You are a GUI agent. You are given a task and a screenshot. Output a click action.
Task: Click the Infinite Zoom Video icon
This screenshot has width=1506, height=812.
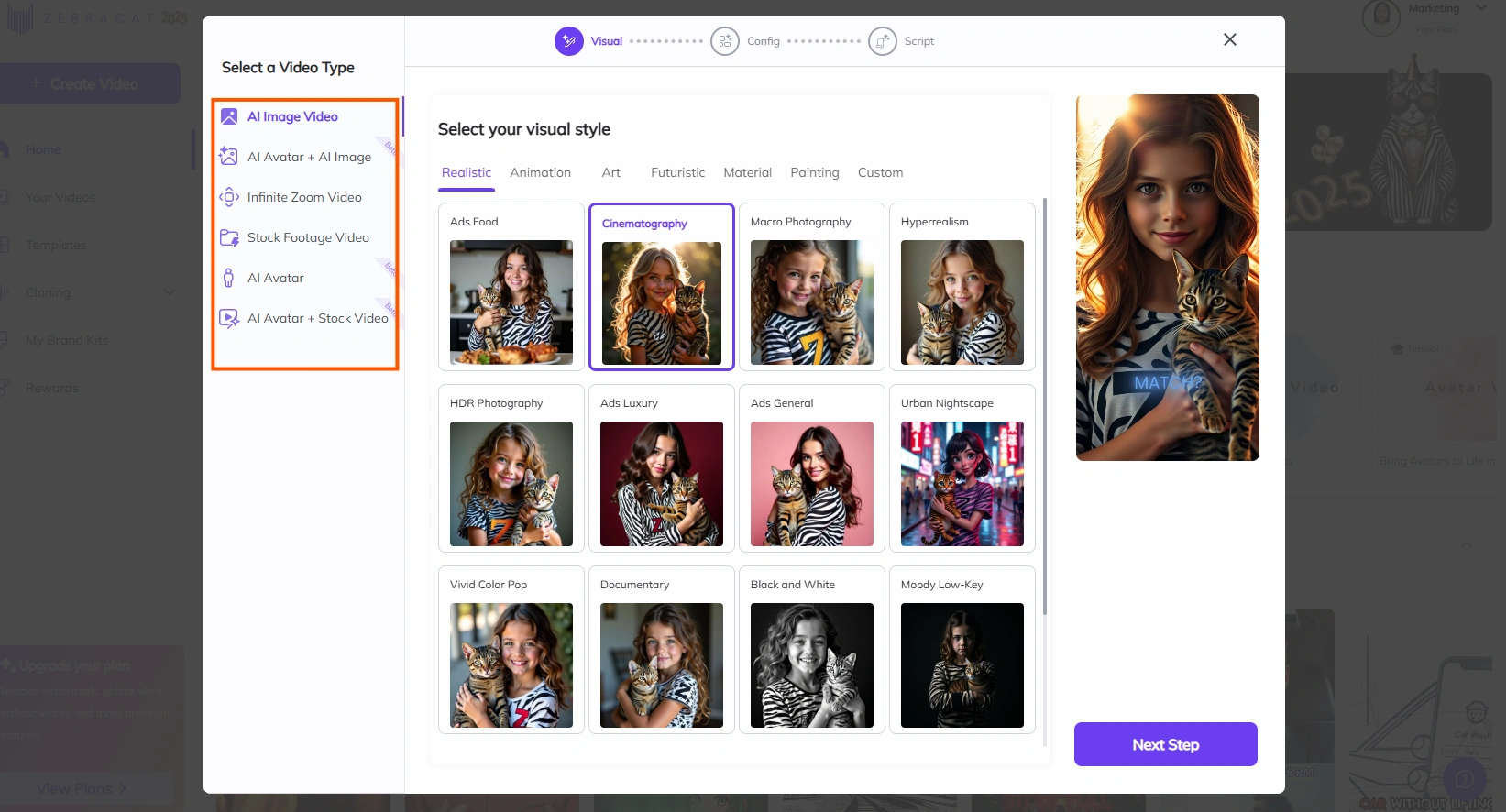click(229, 197)
